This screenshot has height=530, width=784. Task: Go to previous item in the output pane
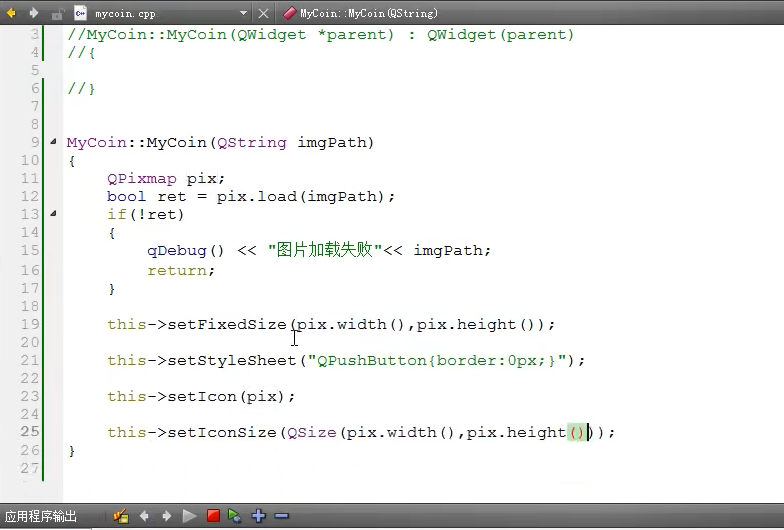tap(144, 516)
